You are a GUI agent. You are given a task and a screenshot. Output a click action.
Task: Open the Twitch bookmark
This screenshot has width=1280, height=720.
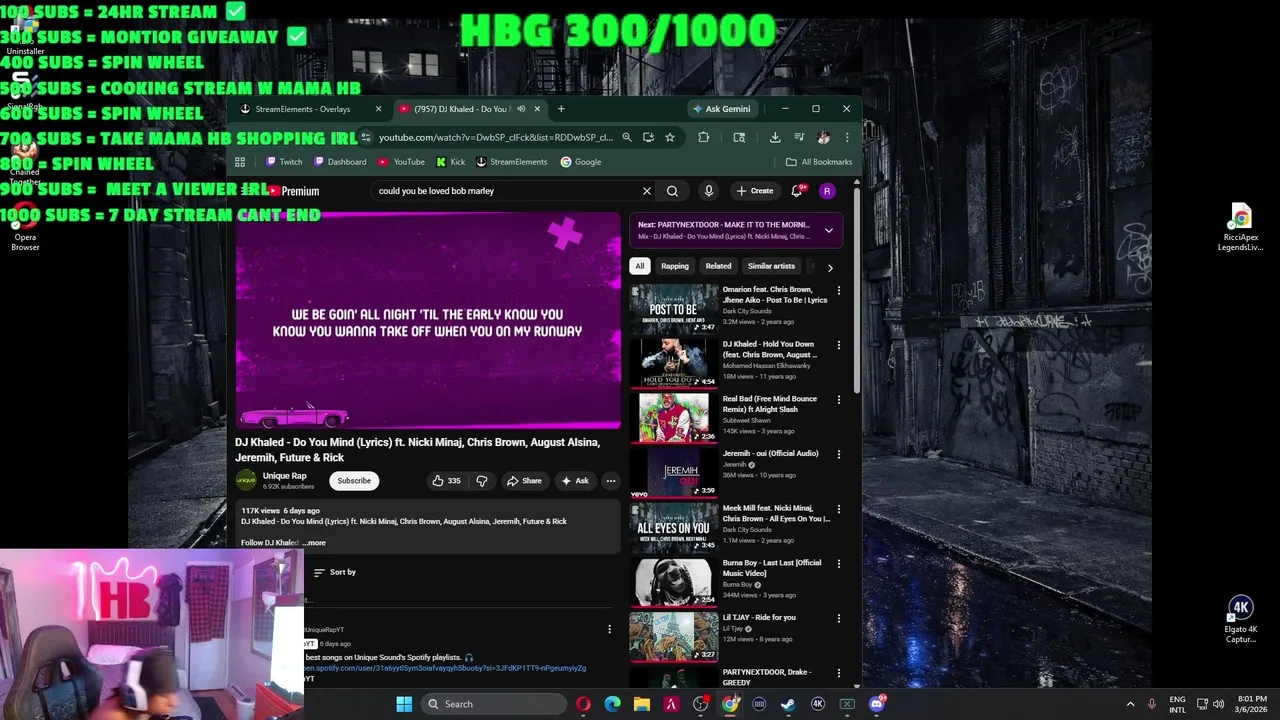pos(284,162)
